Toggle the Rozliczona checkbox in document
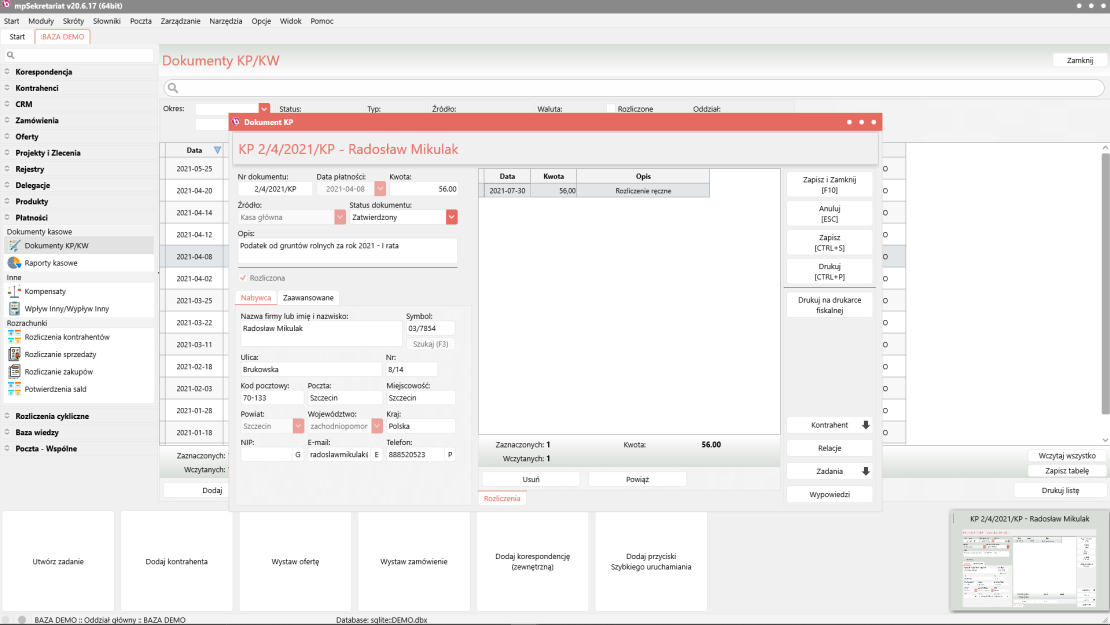The height and width of the screenshot is (625, 1110). [x=243, y=278]
